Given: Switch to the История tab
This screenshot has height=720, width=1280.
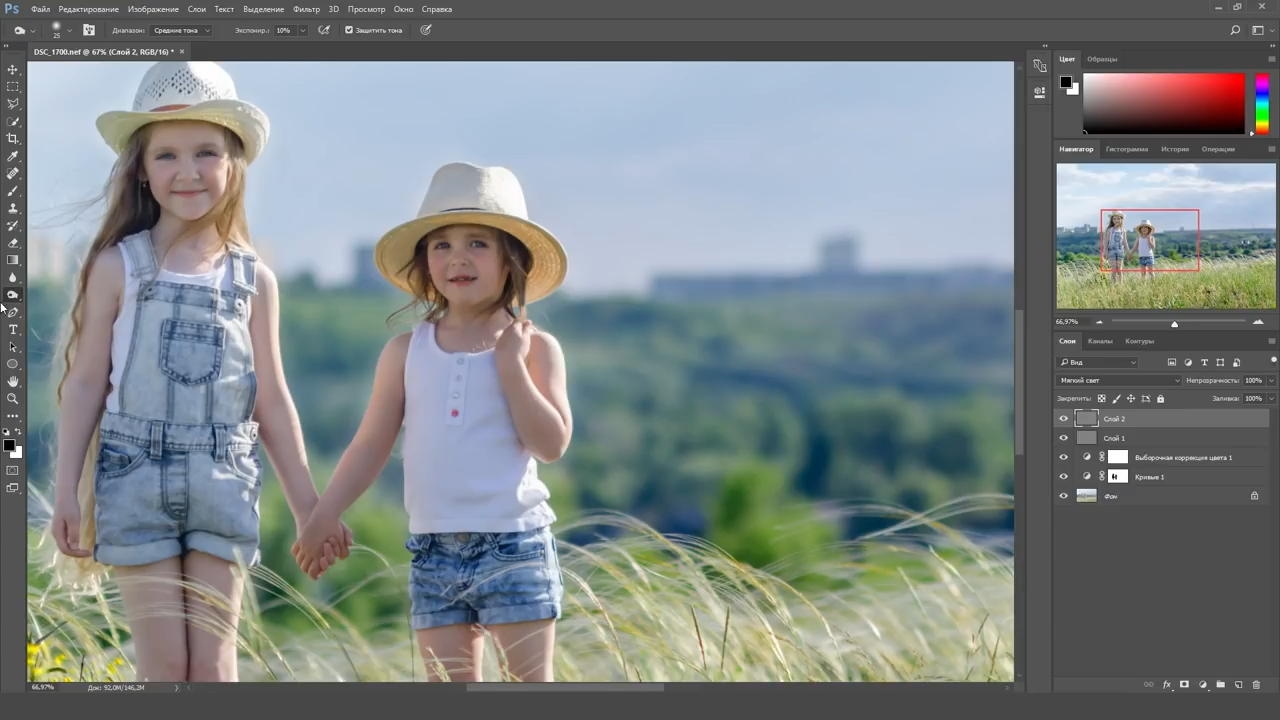Looking at the screenshot, I should pyautogui.click(x=1175, y=149).
